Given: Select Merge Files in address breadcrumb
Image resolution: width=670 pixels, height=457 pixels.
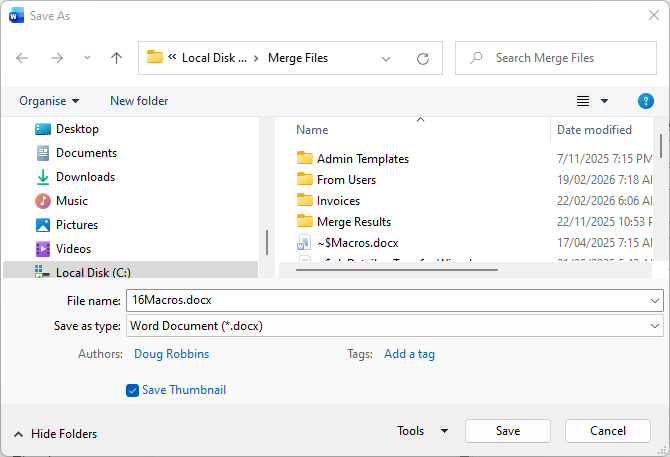Looking at the screenshot, I should coord(298,58).
